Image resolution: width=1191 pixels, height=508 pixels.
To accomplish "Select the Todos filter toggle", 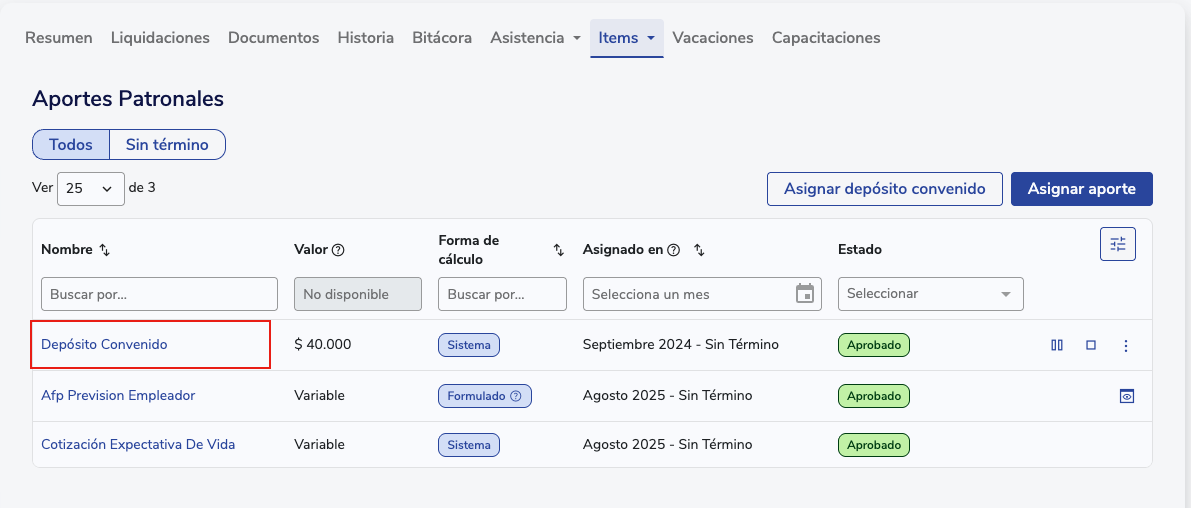I will (x=71, y=145).
